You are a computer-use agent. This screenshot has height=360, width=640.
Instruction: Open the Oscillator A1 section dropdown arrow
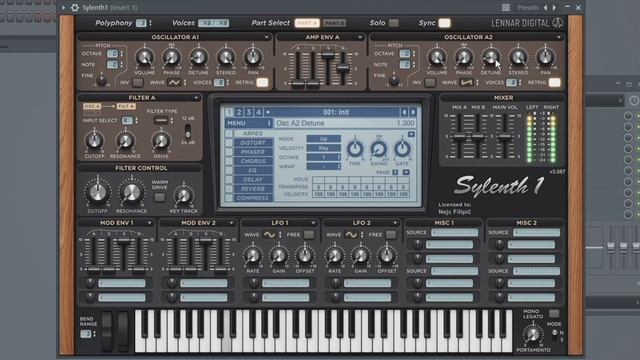click(x=267, y=37)
